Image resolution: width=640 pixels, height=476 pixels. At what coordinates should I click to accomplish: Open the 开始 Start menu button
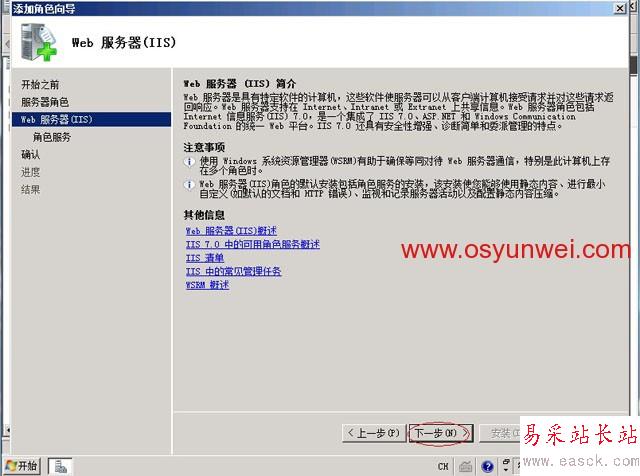[22, 466]
